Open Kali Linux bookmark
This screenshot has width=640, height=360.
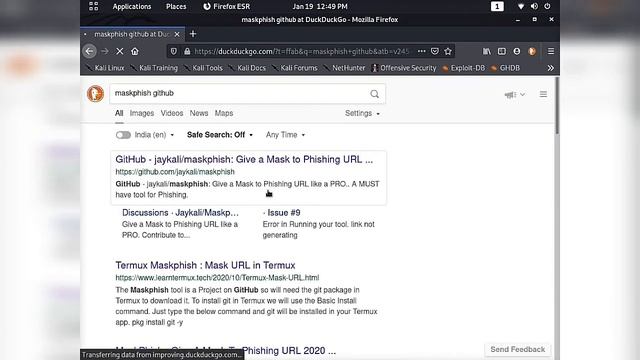[x=105, y=68]
